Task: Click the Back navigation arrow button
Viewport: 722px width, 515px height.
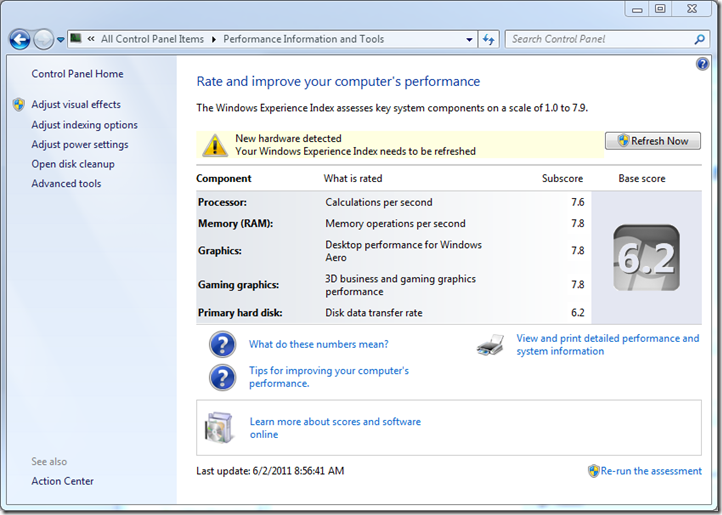Action: click(20, 39)
